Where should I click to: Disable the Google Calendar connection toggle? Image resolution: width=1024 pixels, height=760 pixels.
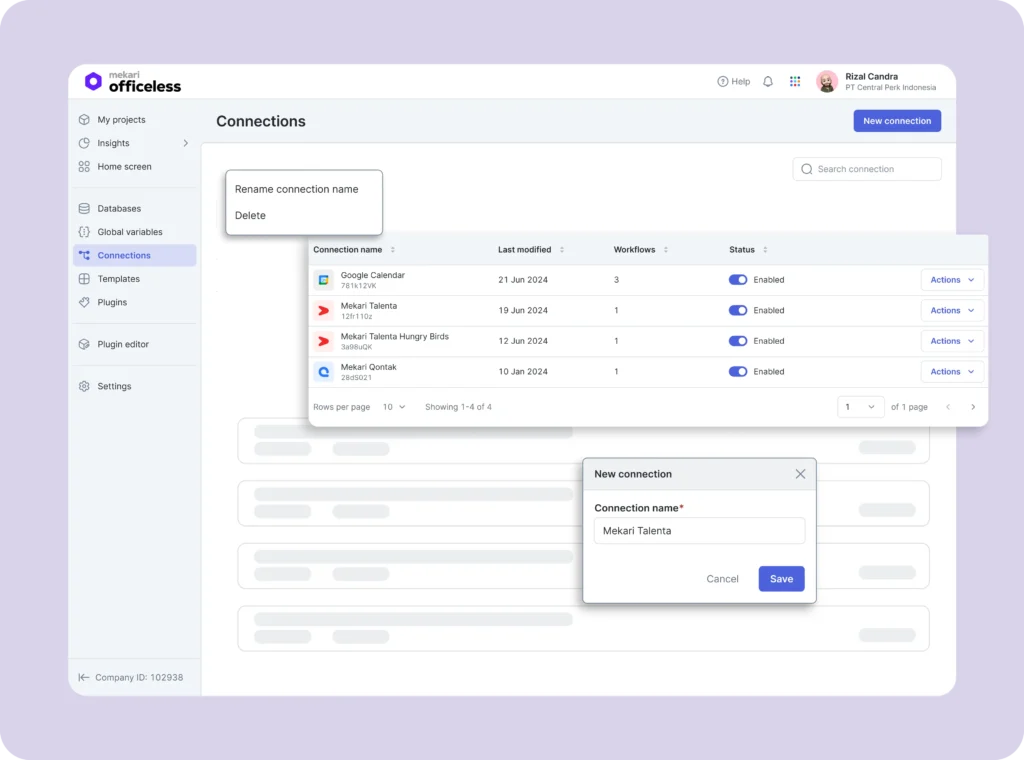738,279
